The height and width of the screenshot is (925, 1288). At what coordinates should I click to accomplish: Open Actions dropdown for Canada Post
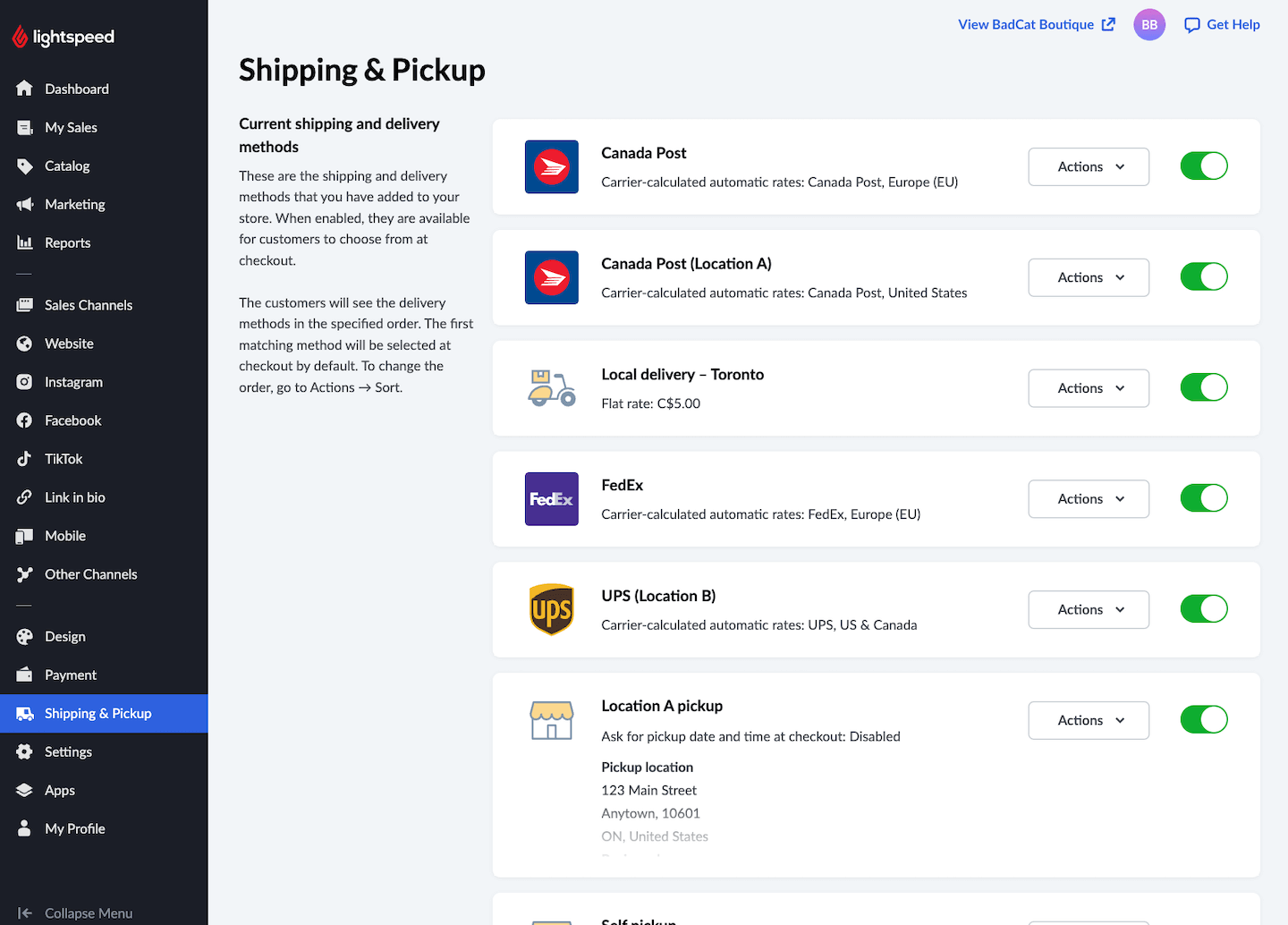pyautogui.click(x=1089, y=167)
